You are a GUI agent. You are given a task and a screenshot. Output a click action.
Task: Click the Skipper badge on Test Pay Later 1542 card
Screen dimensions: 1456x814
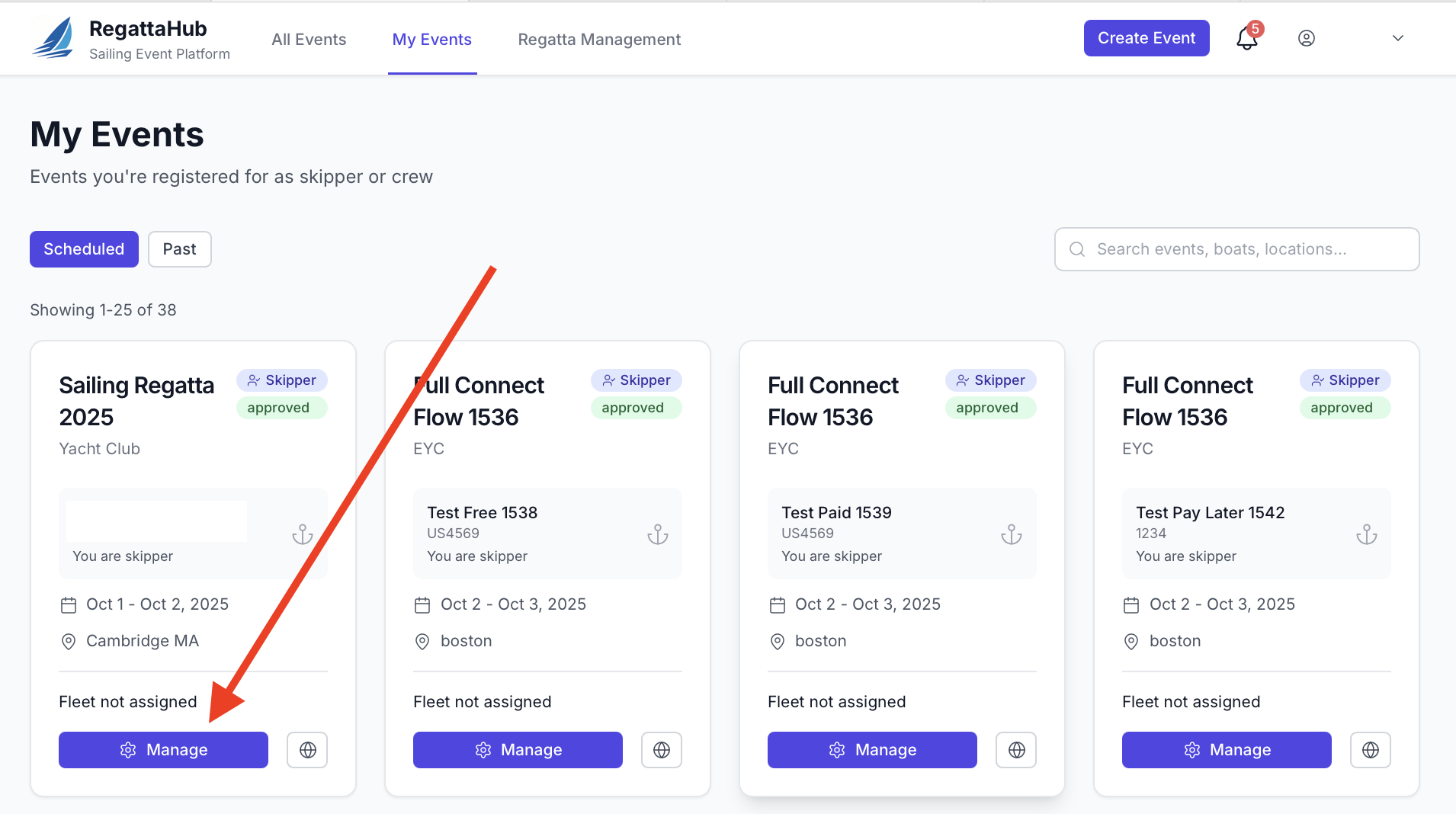click(x=1345, y=380)
